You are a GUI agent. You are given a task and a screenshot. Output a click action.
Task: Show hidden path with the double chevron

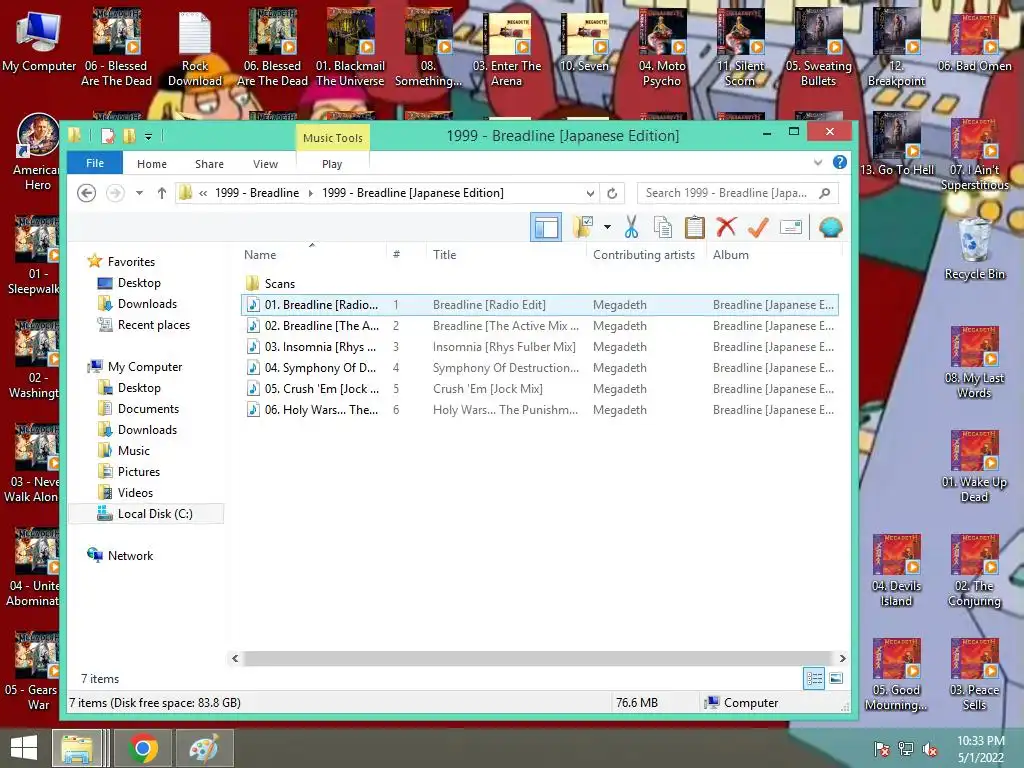[203, 193]
